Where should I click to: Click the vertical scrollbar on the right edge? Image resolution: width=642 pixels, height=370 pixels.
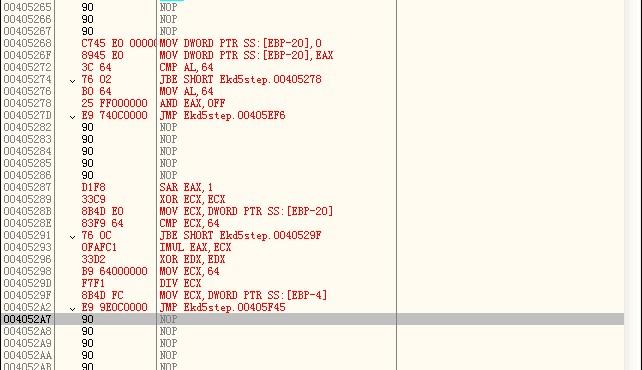[x=633, y=185]
